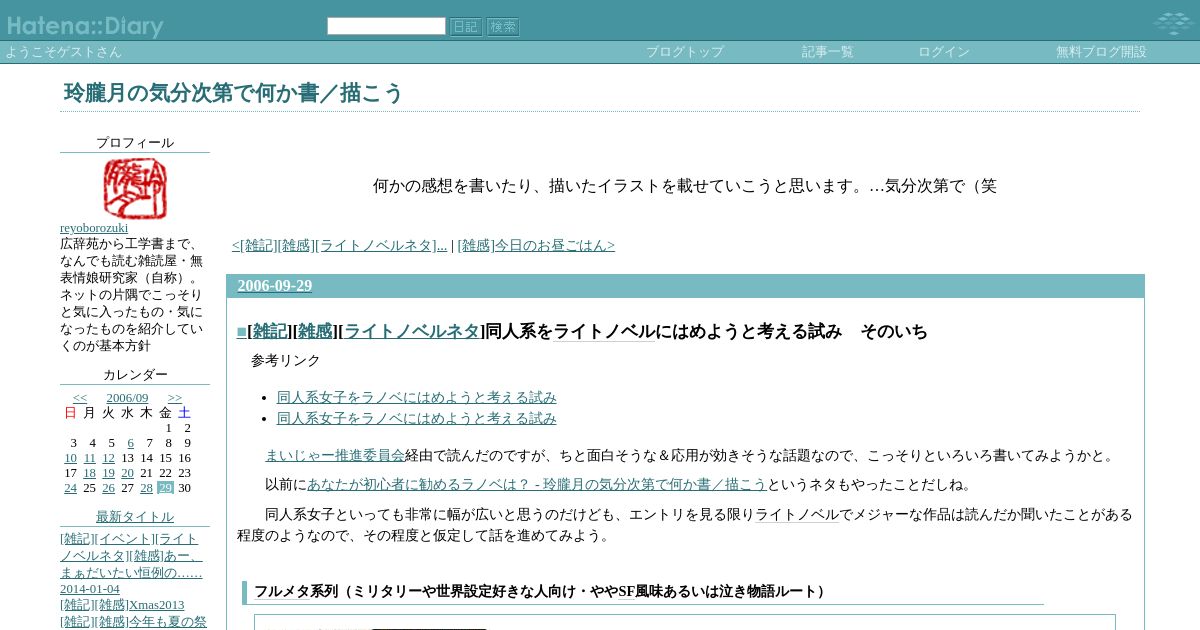Click the 検索 search button
Image resolution: width=1200 pixels, height=630 pixels.
503,27
